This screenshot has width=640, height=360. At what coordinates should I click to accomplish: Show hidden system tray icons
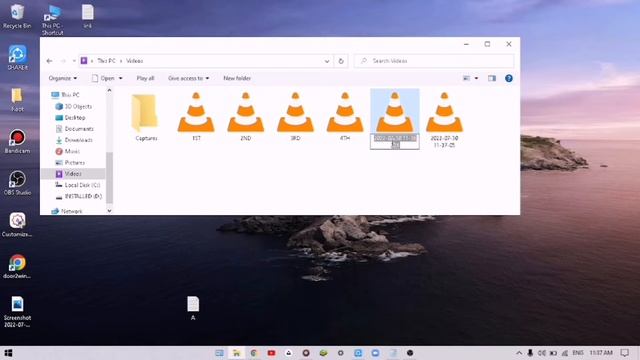click(519, 353)
